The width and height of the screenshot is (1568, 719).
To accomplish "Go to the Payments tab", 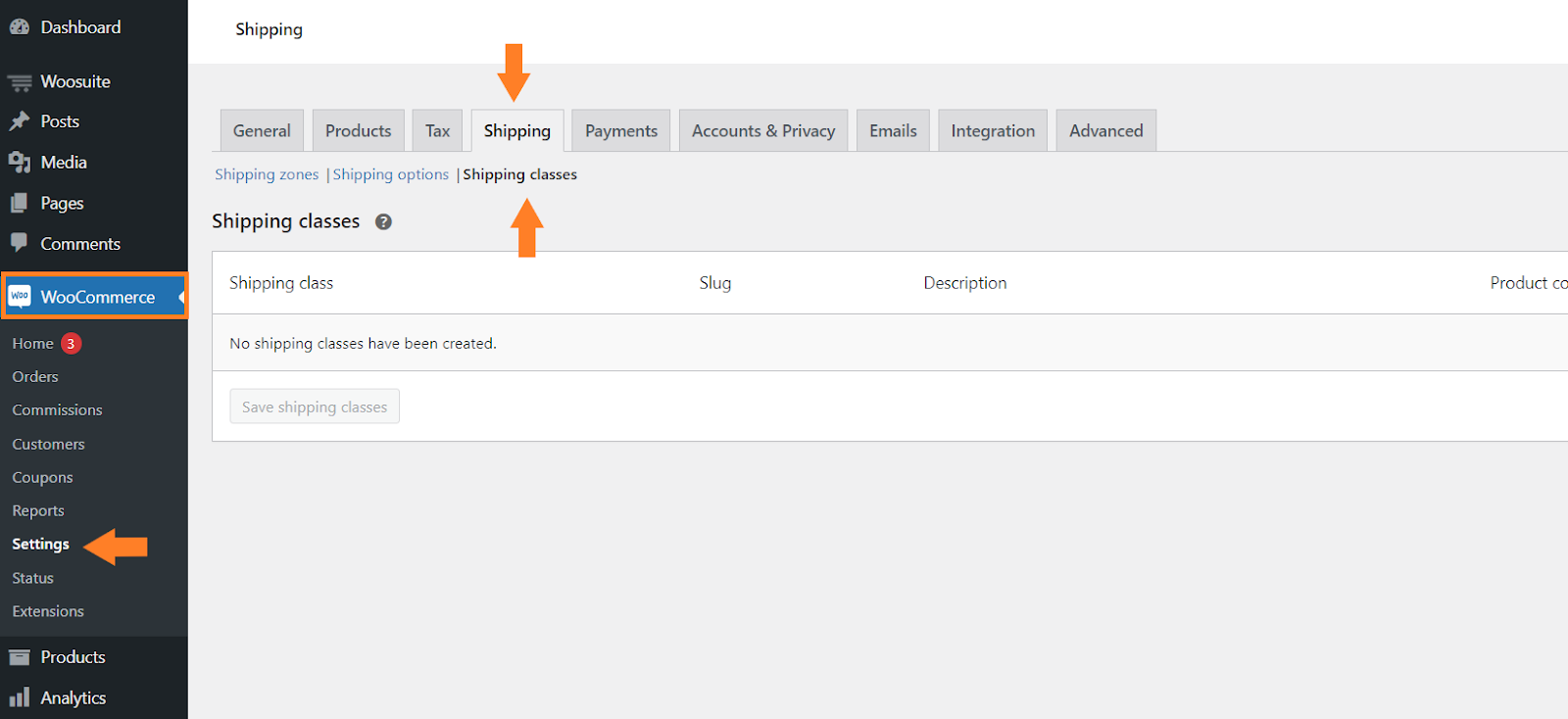I will 621,130.
